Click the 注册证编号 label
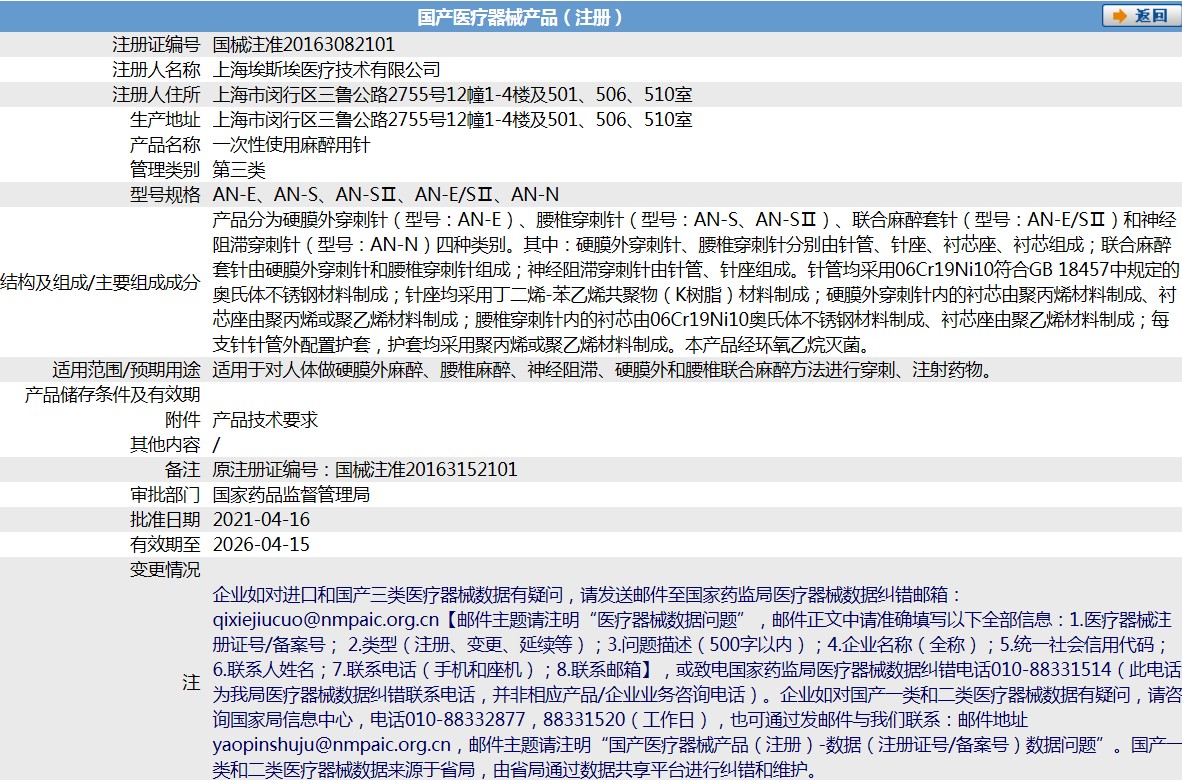This screenshot has width=1182, height=780. 156,44
